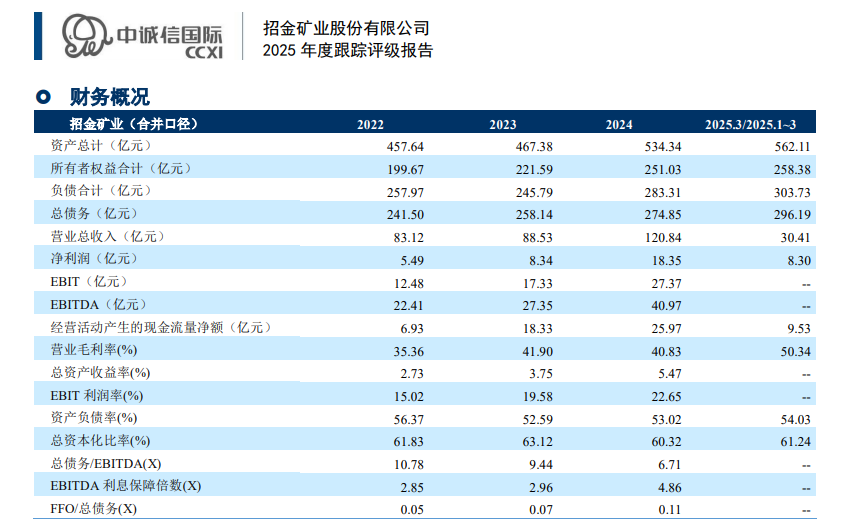The image size is (843, 521).
Task: Click cash flow value 9.53
Action: 799,329
